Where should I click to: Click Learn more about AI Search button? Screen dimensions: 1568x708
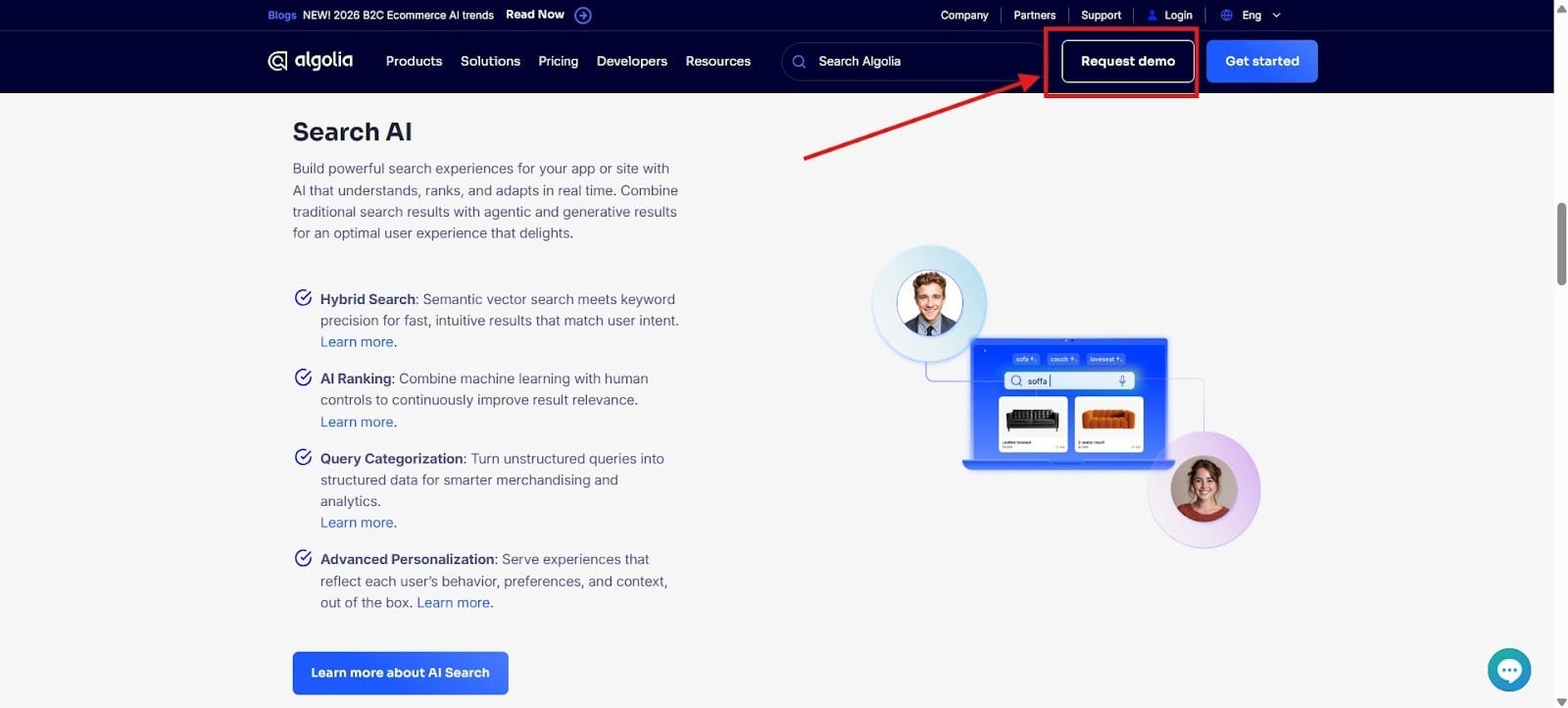400,673
